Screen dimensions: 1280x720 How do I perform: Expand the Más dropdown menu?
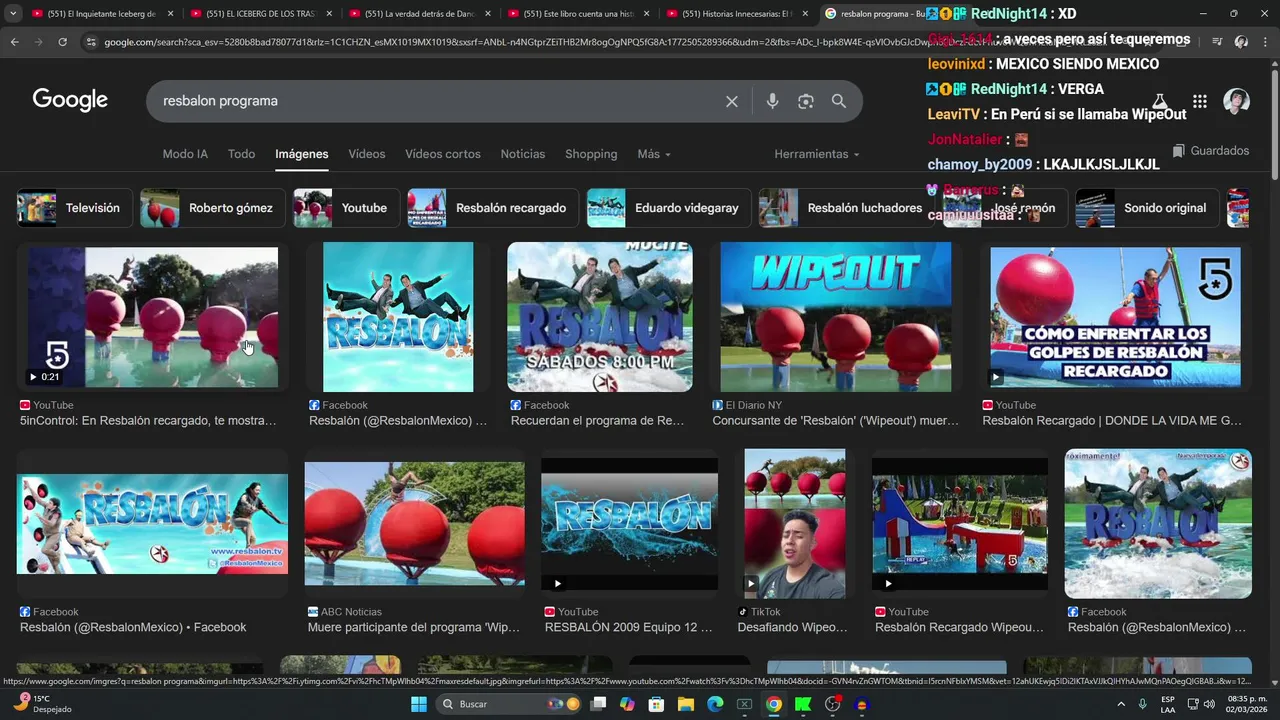[x=654, y=154]
